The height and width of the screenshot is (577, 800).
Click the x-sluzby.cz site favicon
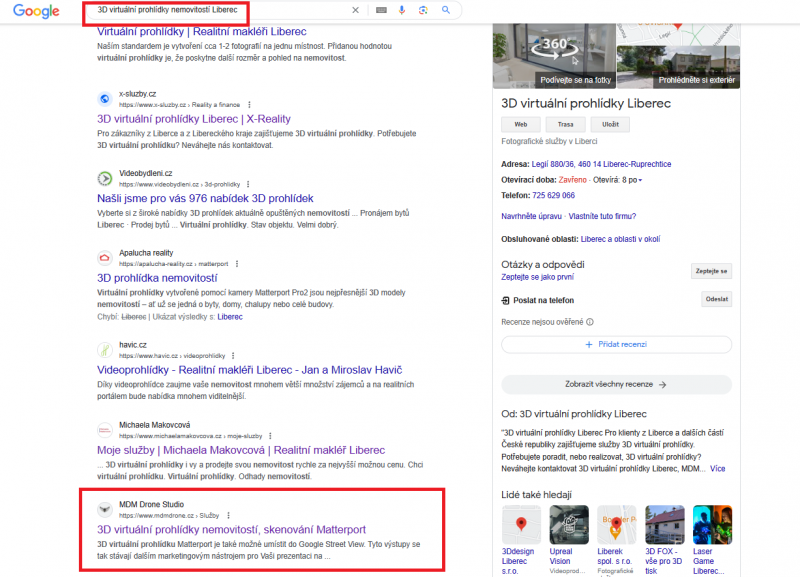[105, 99]
